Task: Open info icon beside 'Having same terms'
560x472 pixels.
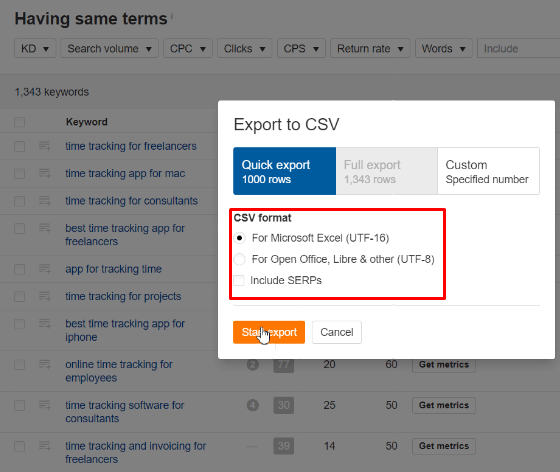Action: [x=172, y=16]
